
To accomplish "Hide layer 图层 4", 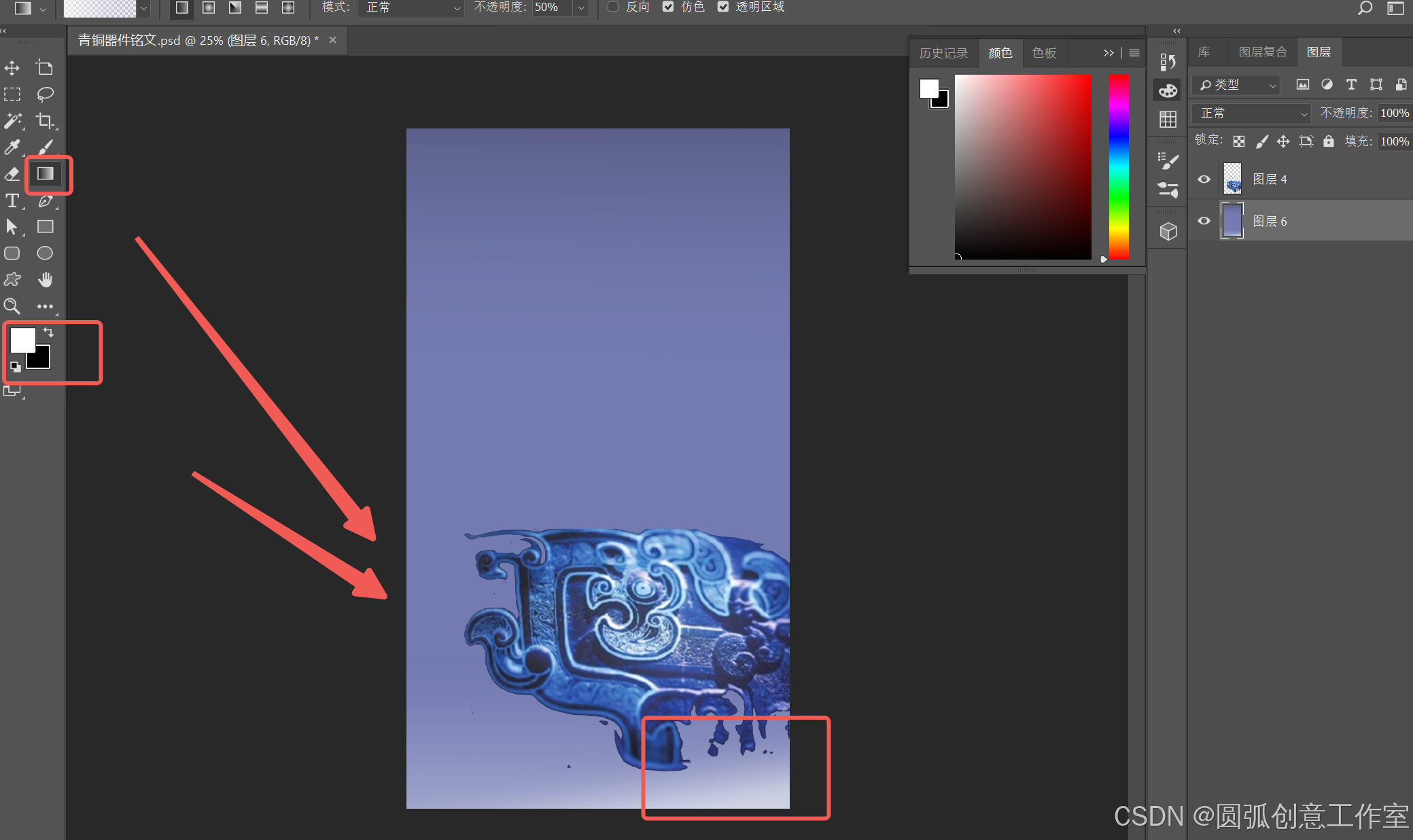I will (1204, 179).
